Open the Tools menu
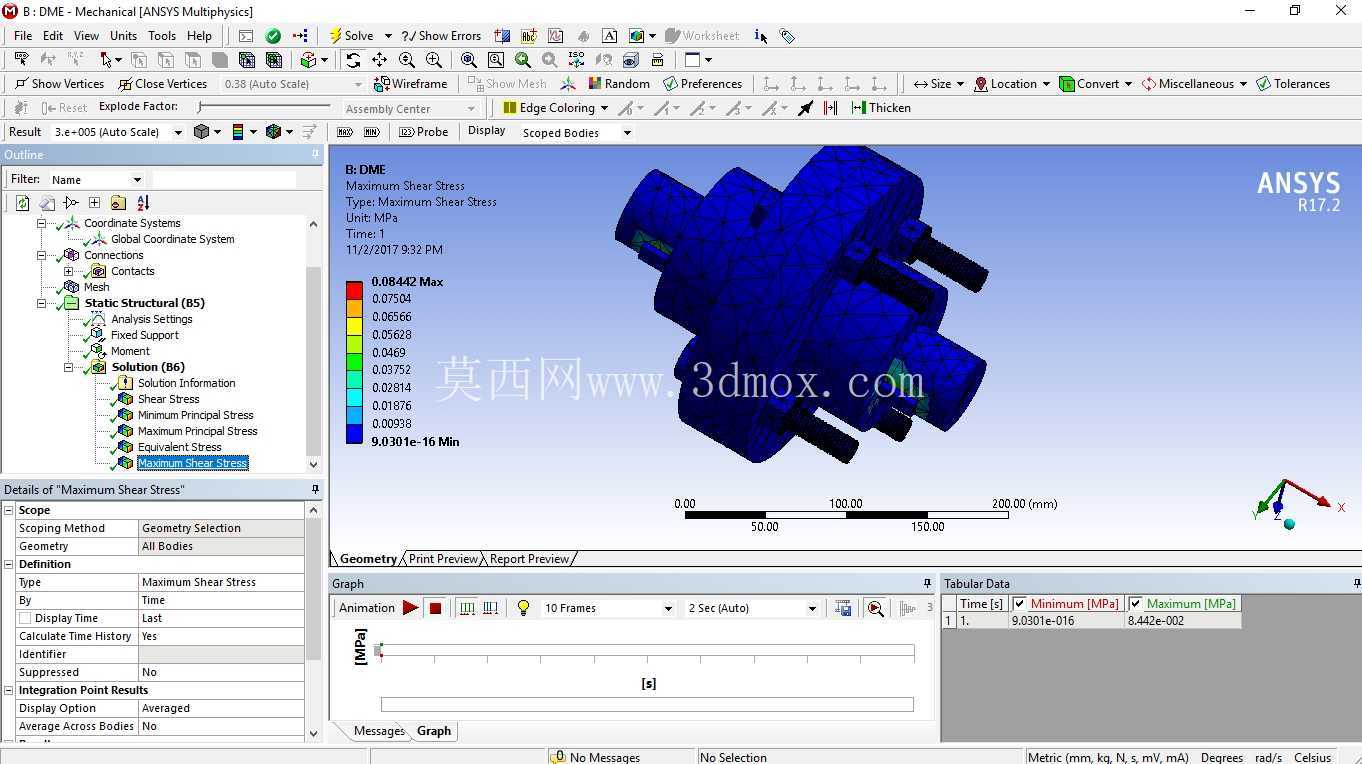The height and width of the screenshot is (764, 1362). click(x=162, y=36)
